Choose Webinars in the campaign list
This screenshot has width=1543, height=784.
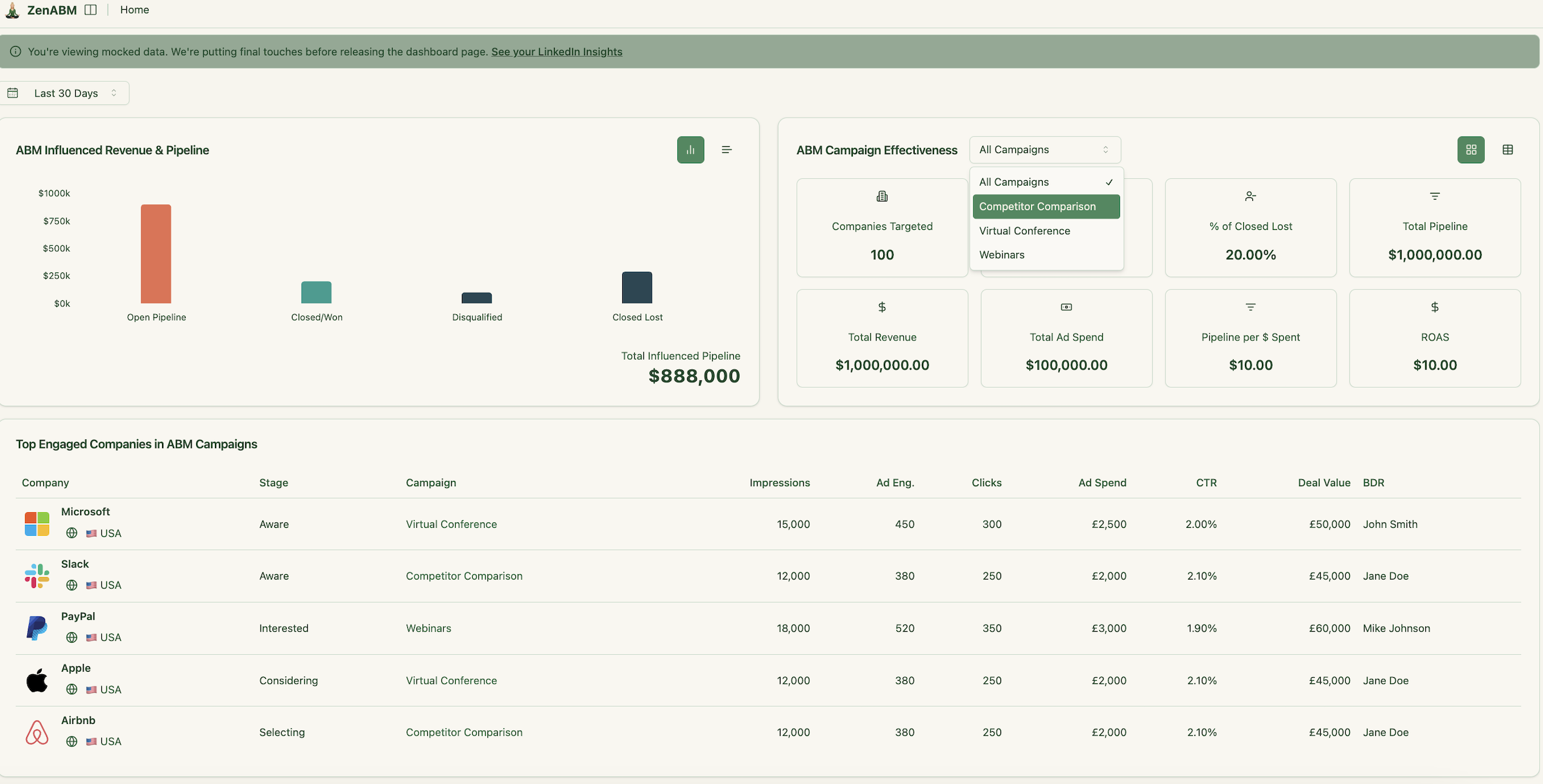(x=1002, y=254)
